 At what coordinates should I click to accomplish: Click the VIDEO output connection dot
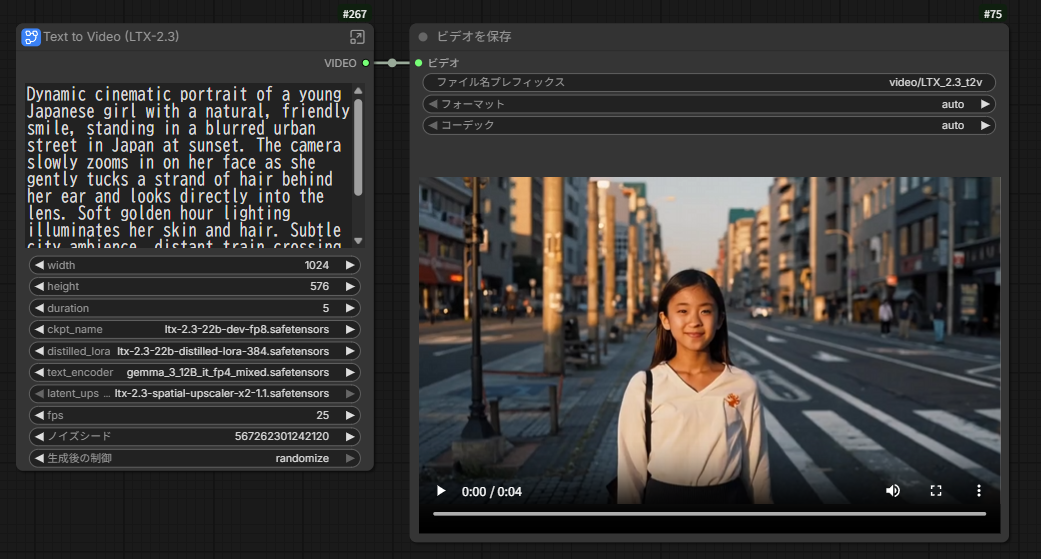point(366,63)
